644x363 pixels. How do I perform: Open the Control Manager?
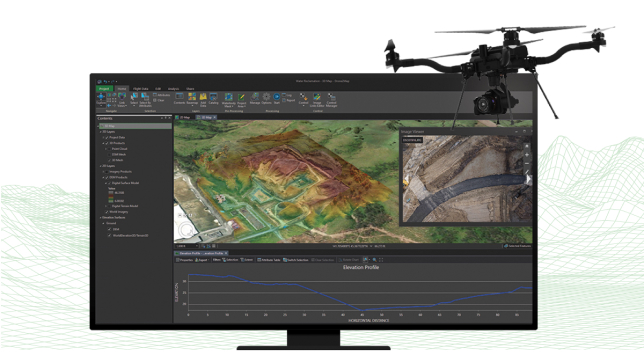(x=331, y=100)
